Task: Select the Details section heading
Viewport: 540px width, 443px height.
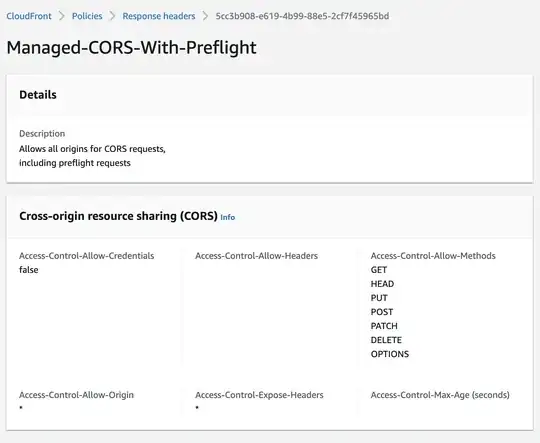Action: tap(38, 95)
